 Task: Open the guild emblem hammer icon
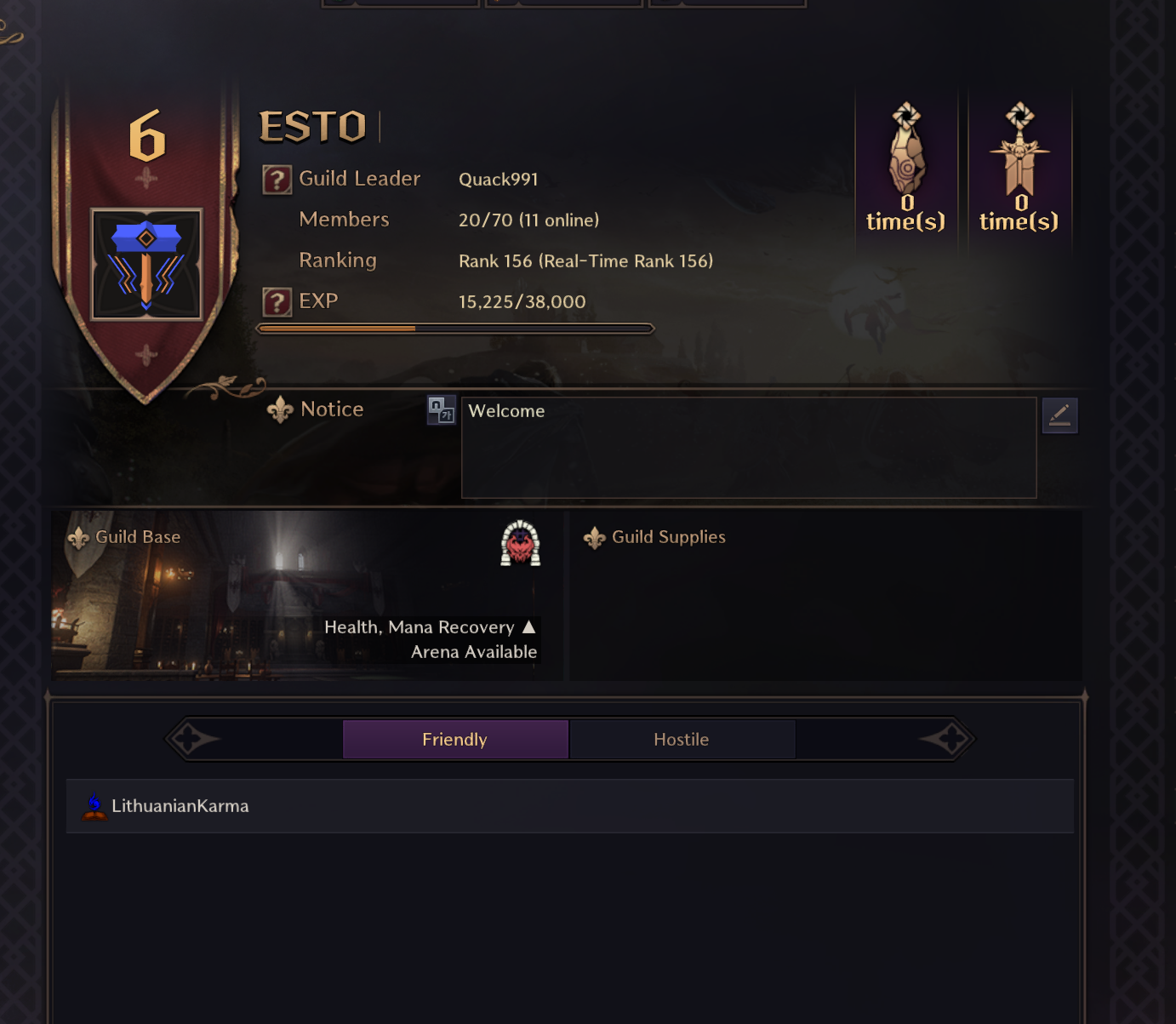pos(147,265)
